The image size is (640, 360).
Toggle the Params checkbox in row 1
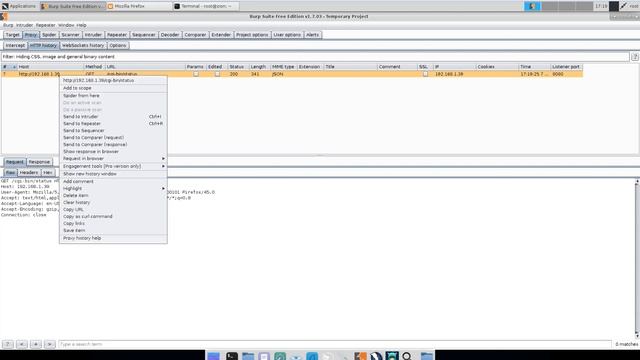point(196,74)
